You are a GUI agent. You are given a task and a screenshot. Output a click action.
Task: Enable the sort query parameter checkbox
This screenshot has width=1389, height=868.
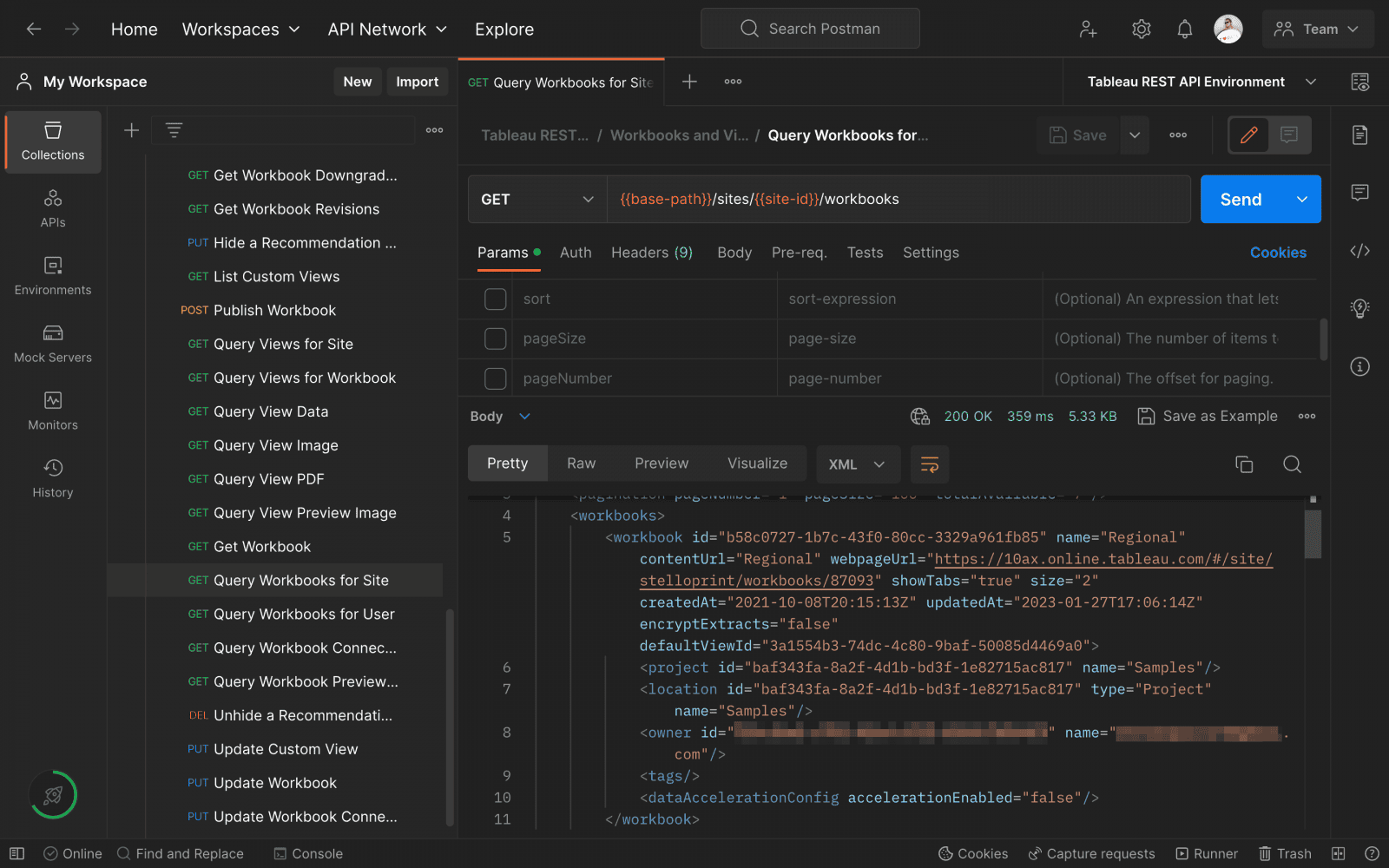pos(495,299)
